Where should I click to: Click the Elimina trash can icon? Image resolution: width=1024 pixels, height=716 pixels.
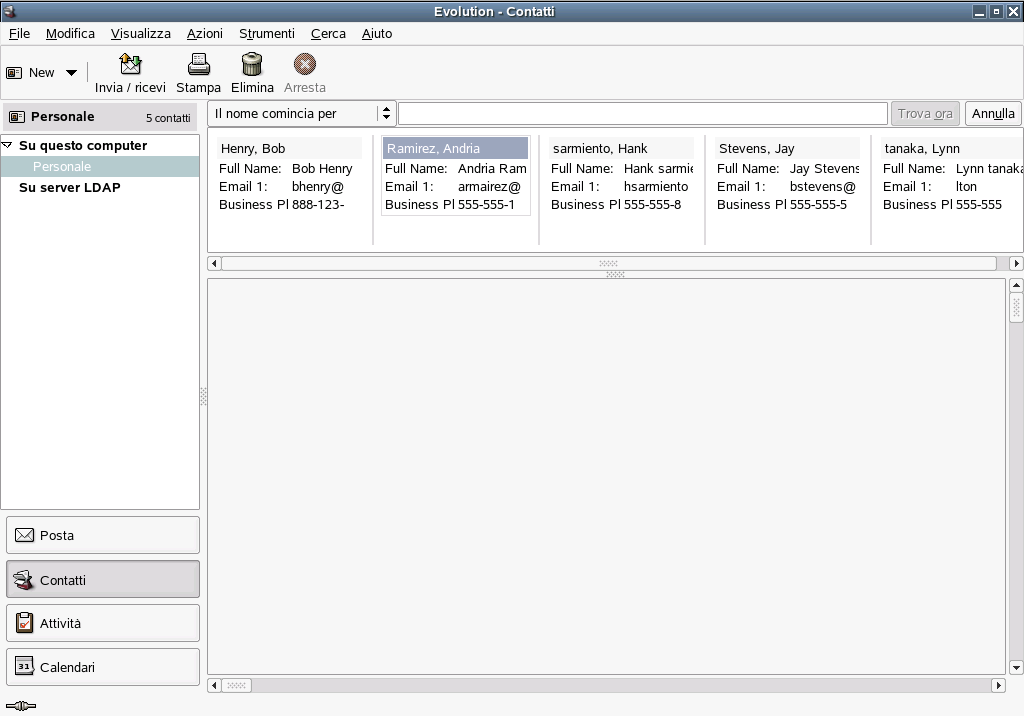pos(252,65)
